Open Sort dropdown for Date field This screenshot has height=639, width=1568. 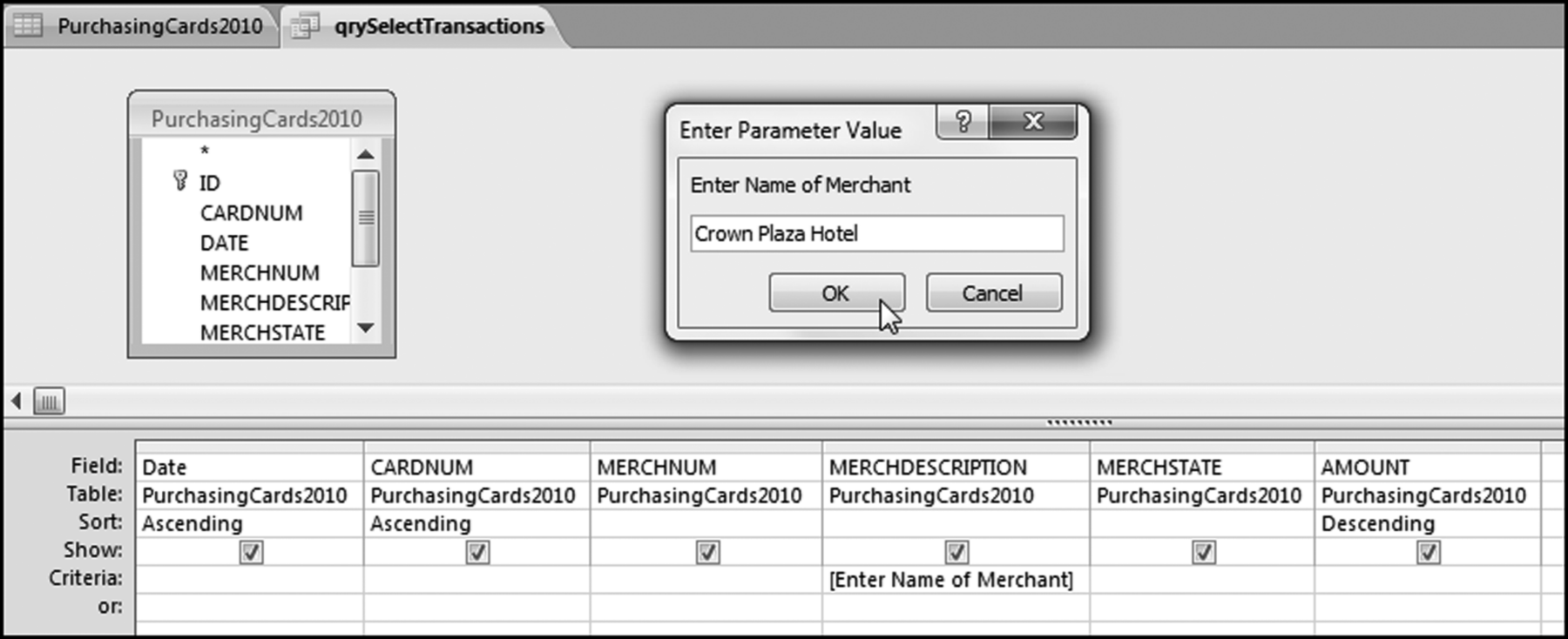249,523
